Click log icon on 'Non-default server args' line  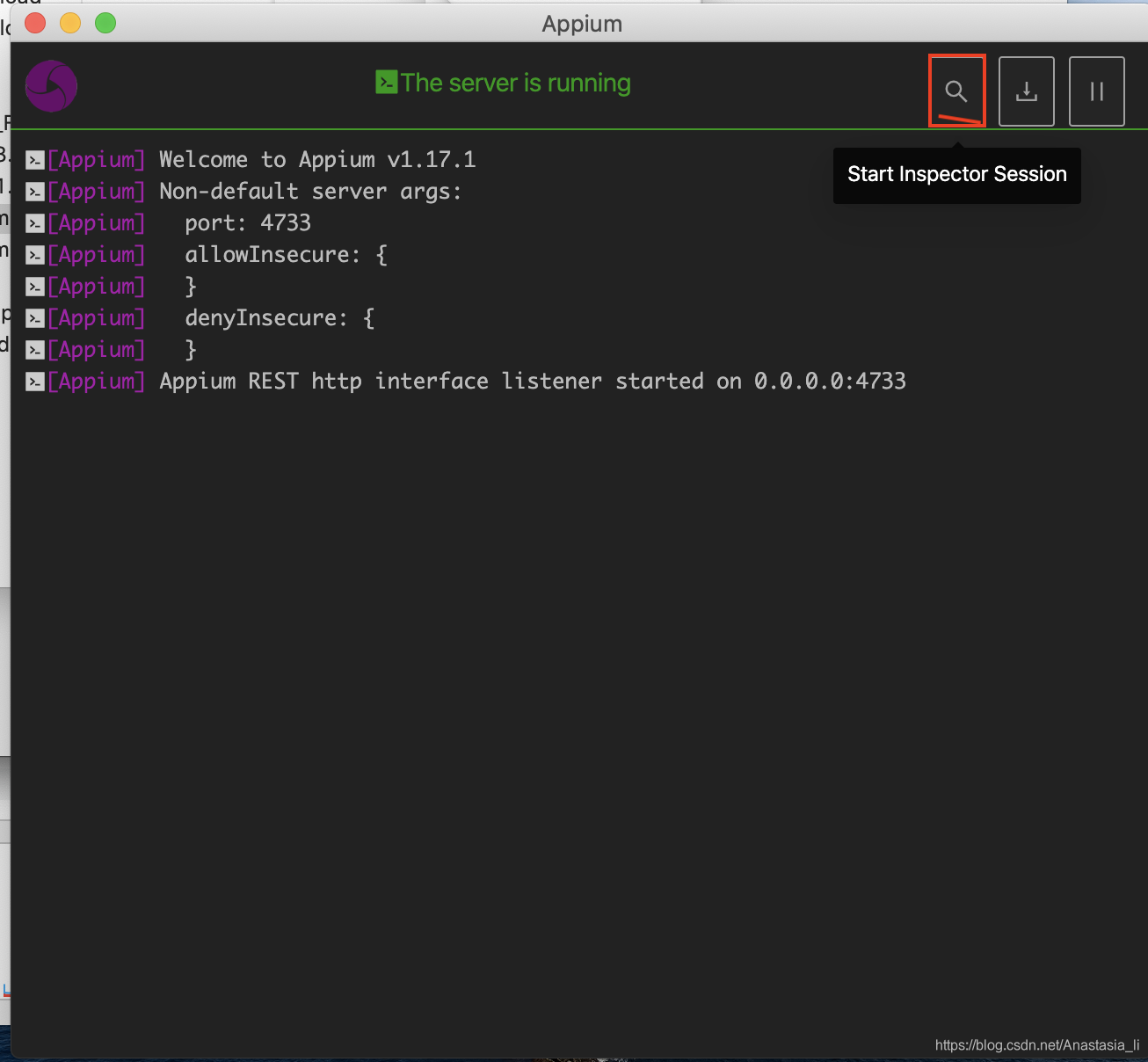tap(35, 192)
